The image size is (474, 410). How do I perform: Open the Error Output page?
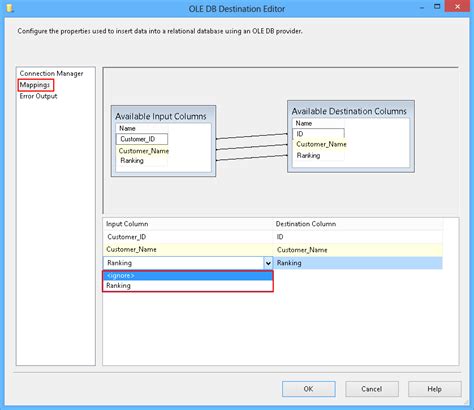tap(38, 96)
